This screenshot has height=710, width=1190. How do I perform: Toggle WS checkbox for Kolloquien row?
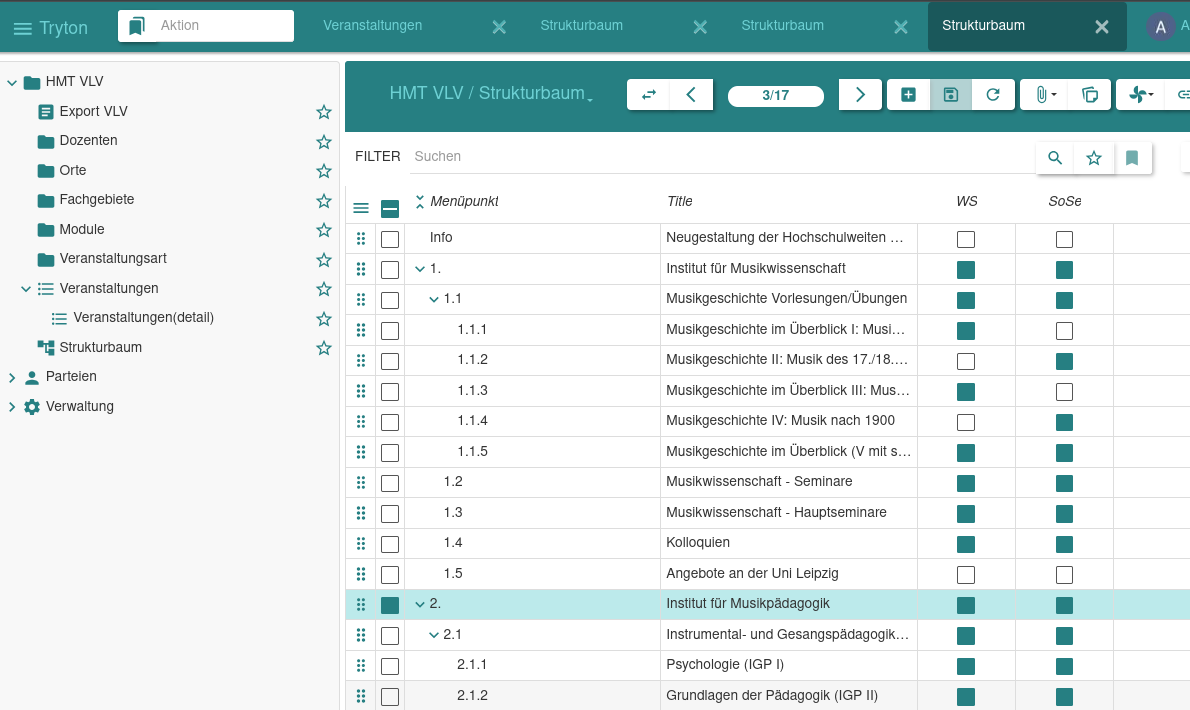point(965,544)
